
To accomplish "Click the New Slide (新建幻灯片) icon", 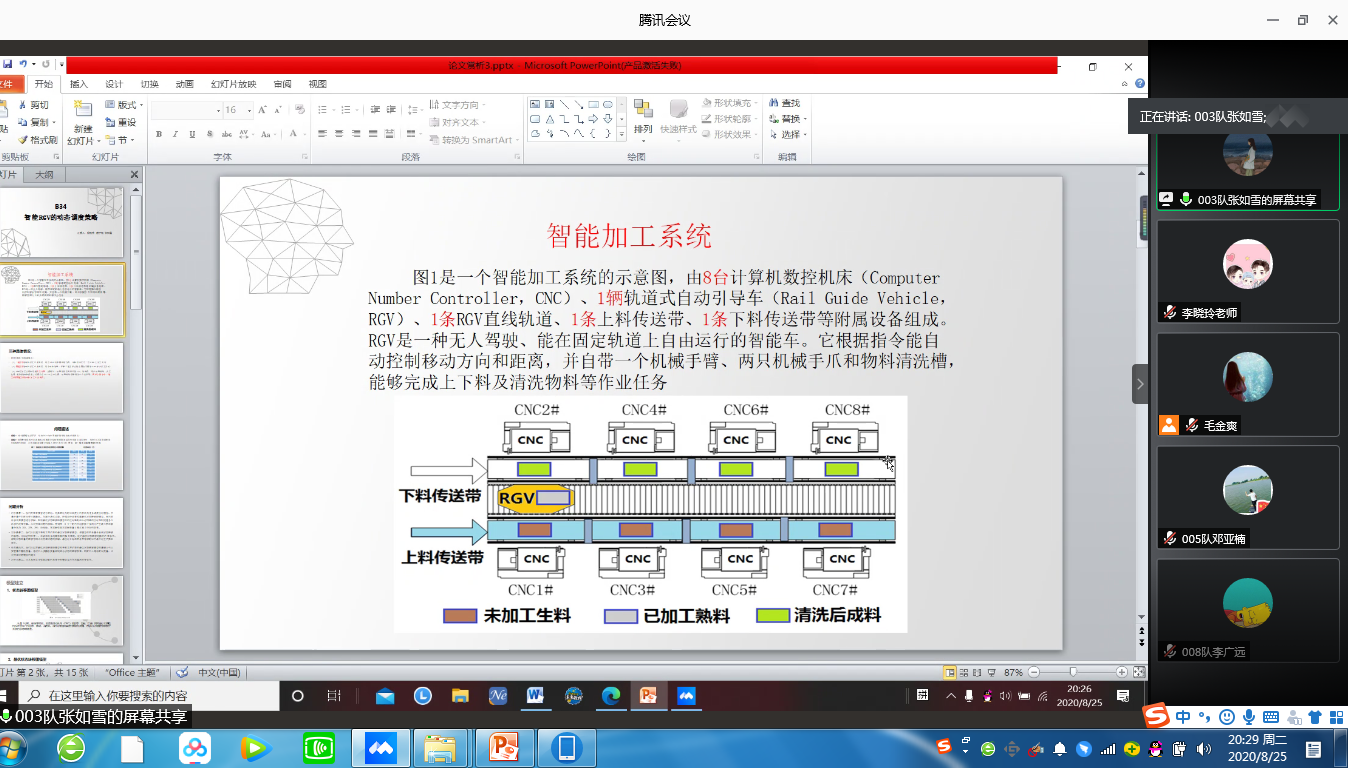I will tap(82, 111).
